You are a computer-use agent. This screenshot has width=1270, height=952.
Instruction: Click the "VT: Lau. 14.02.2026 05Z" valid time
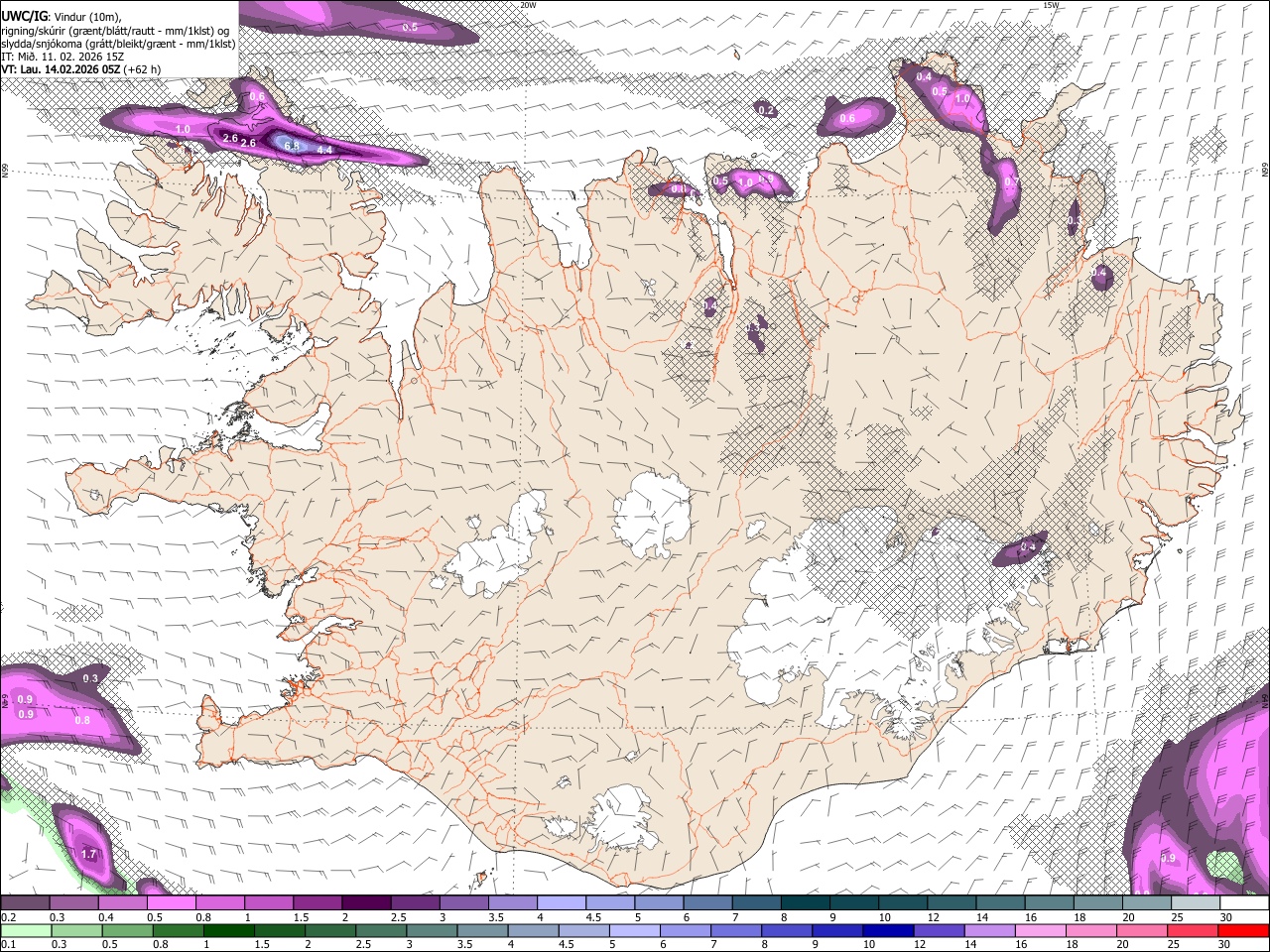tap(61, 69)
